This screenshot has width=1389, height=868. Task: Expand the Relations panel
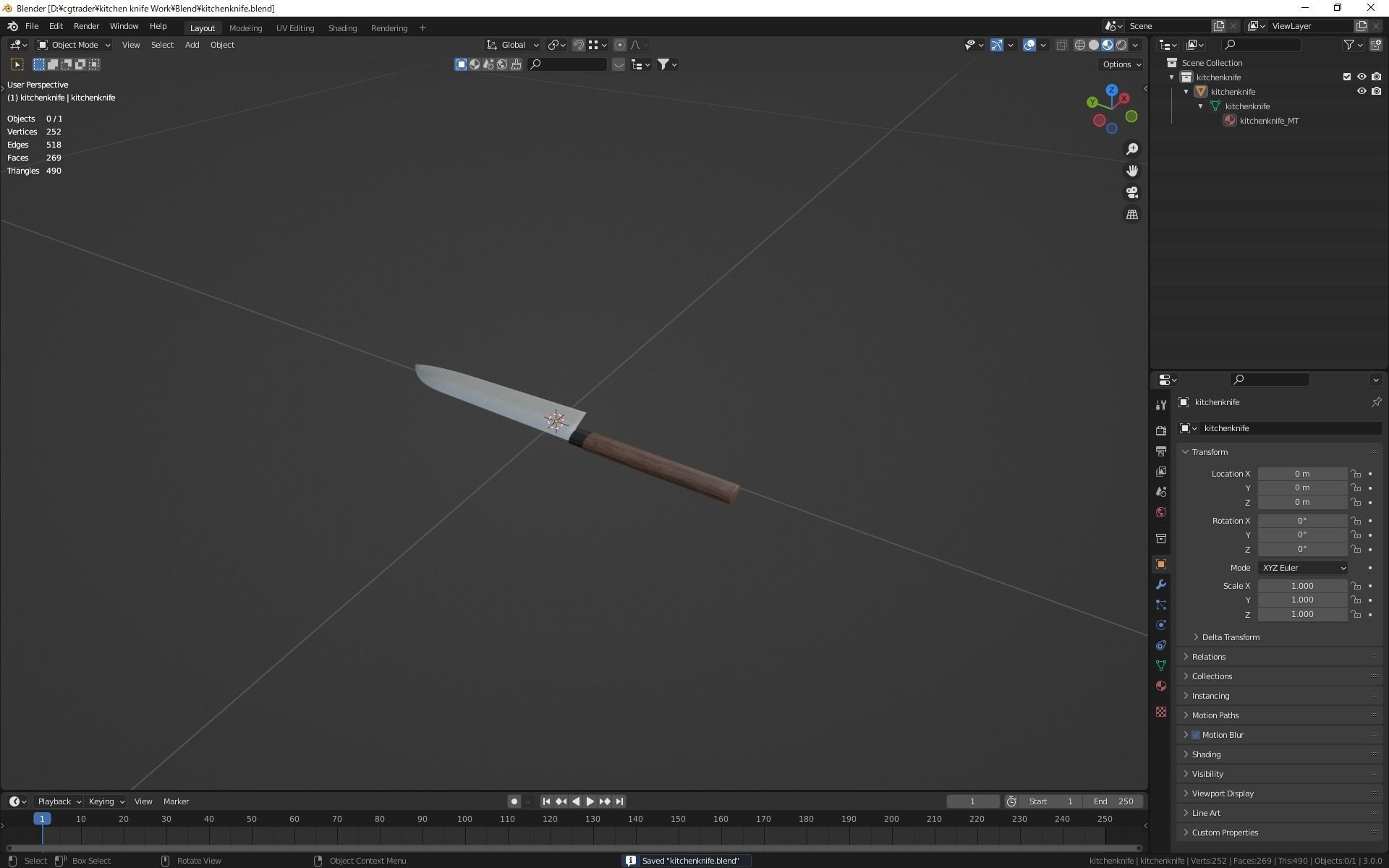(1208, 657)
